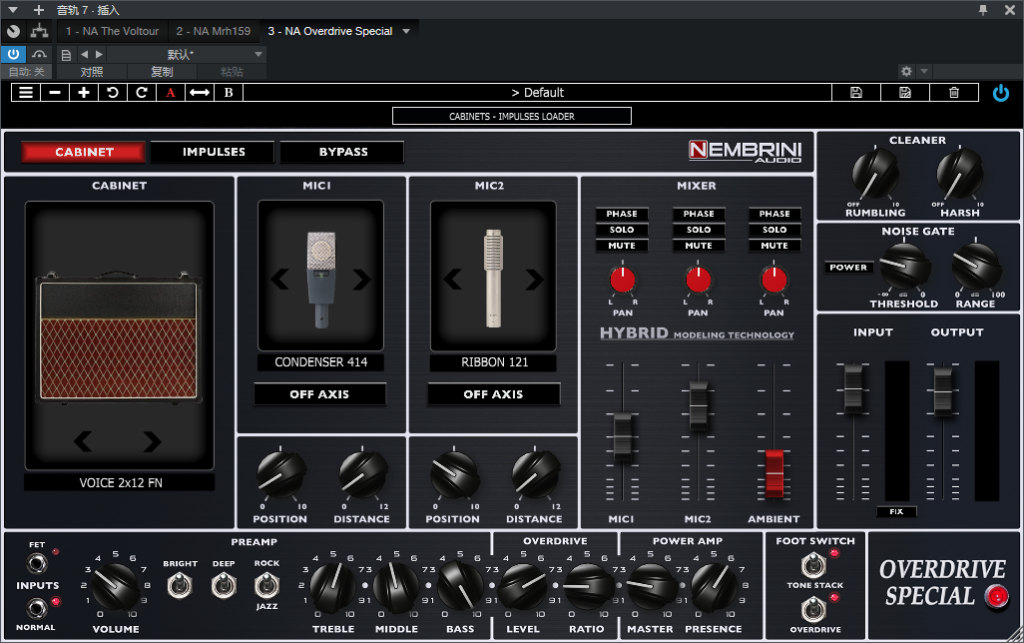The height and width of the screenshot is (643, 1024).
Task: Delete preset with the trash icon
Action: [954, 92]
